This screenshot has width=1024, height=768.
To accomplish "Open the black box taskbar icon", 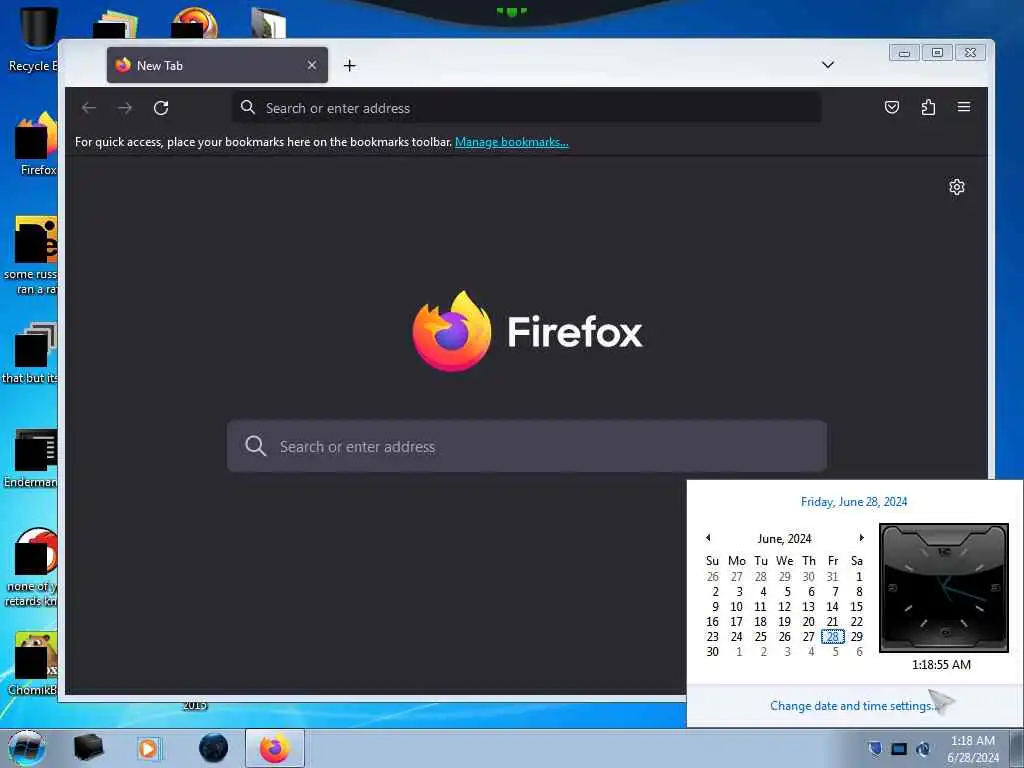I will point(88,748).
